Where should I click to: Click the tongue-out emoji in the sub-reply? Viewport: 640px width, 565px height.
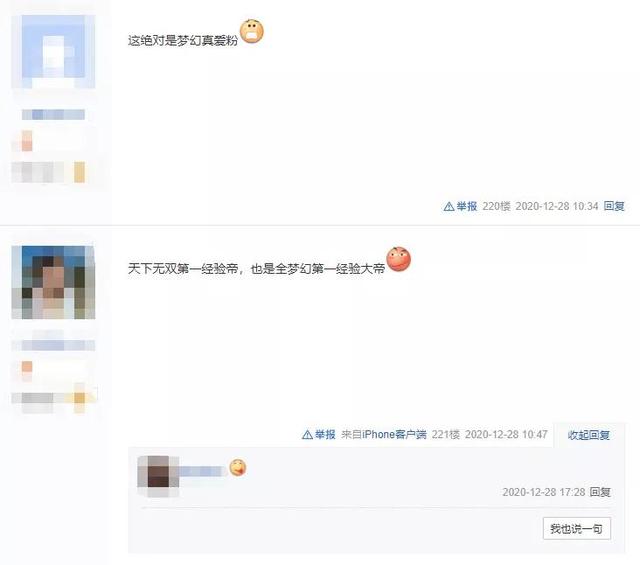[x=238, y=467]
